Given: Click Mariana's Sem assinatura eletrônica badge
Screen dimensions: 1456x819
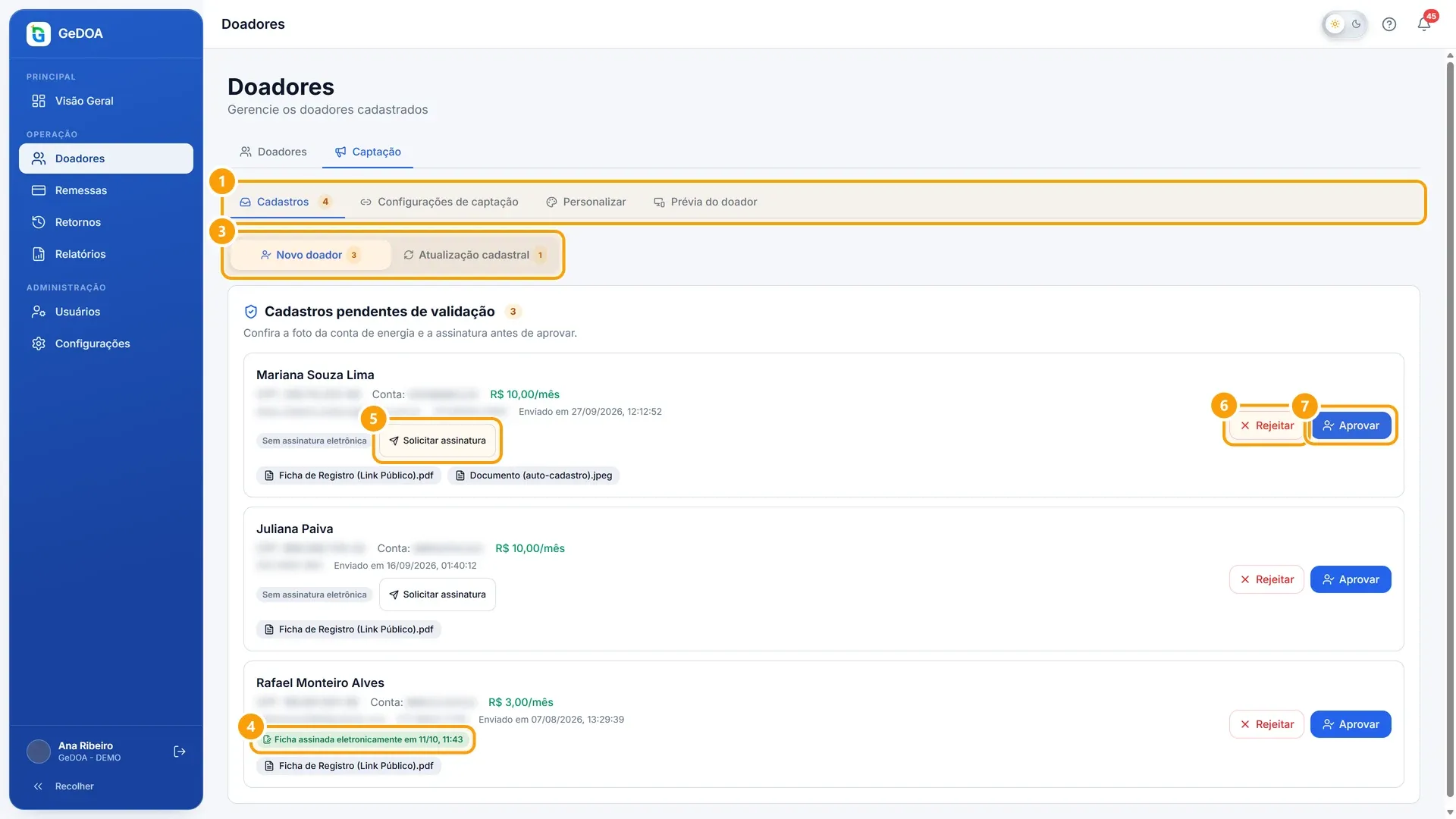Looking at the screenshot, I should point(315,441).
